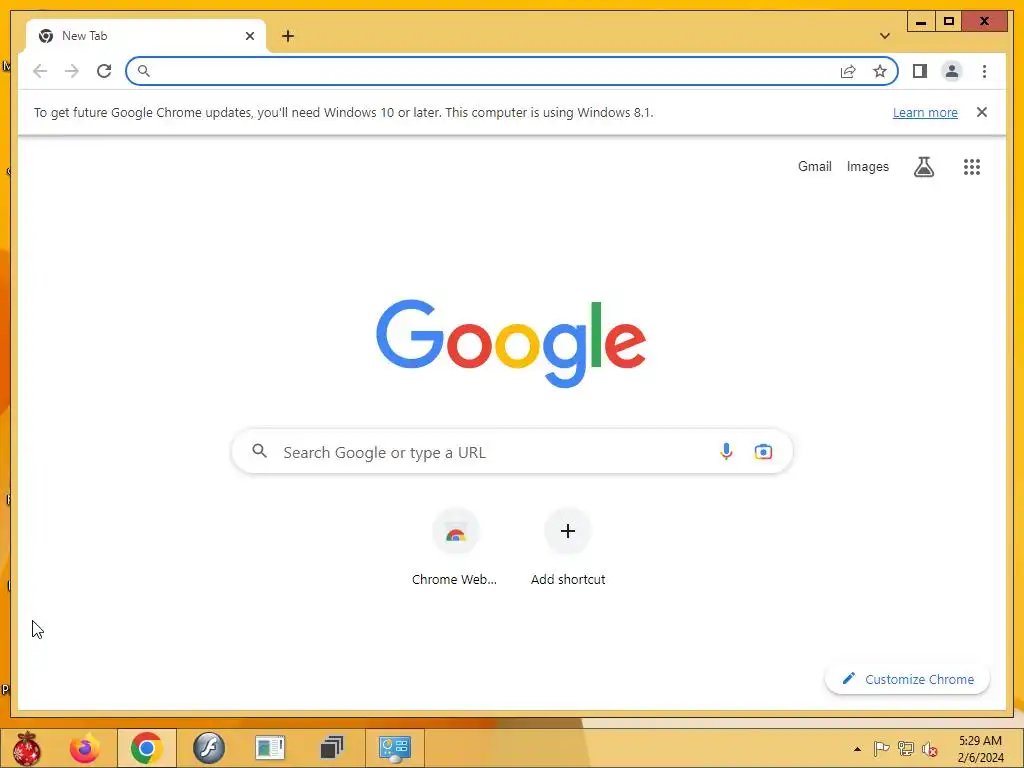Open a new tab with the plus button
1024x768 pixels.
click(x=288, y=36)
